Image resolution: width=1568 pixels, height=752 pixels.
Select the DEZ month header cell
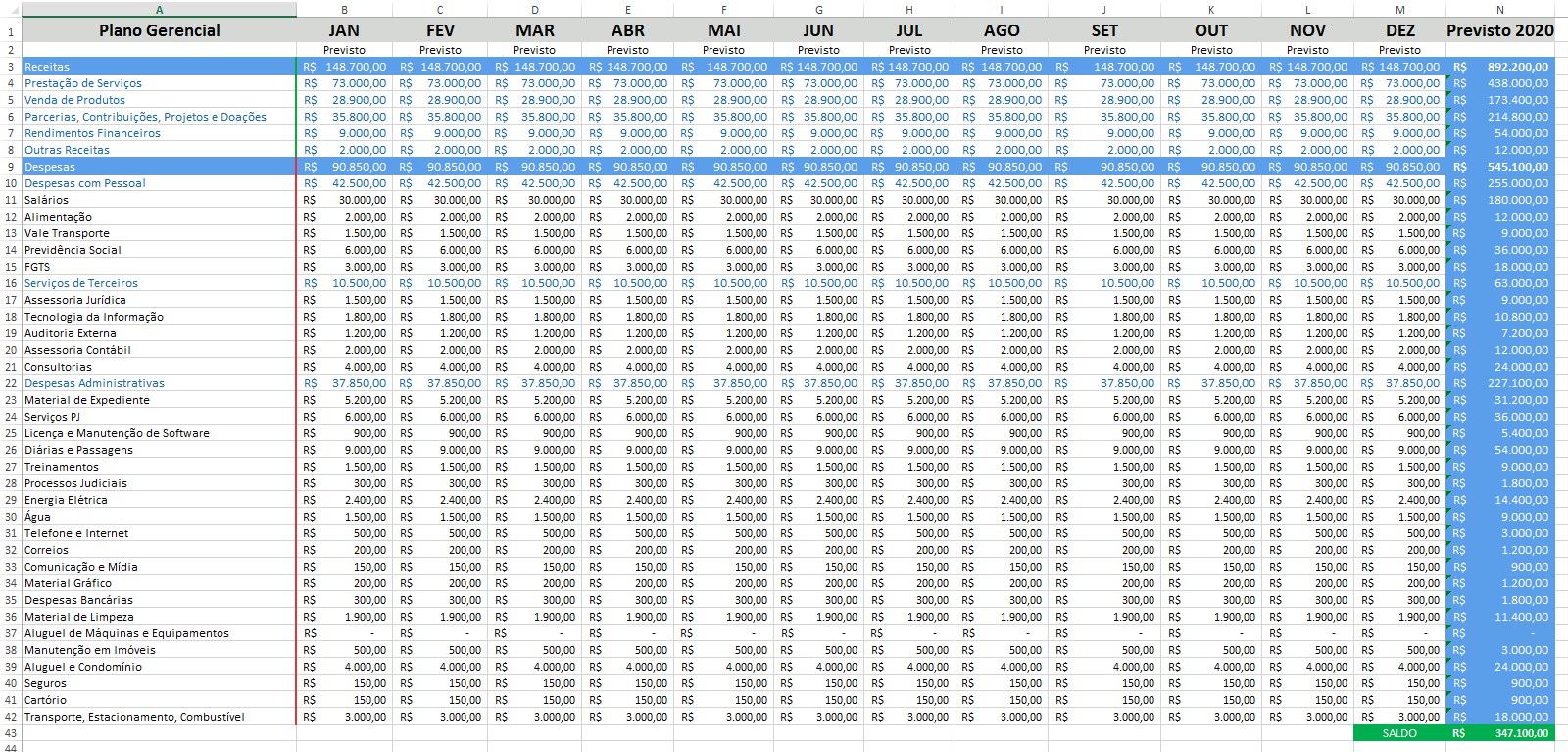click(x=1399, y=30)
